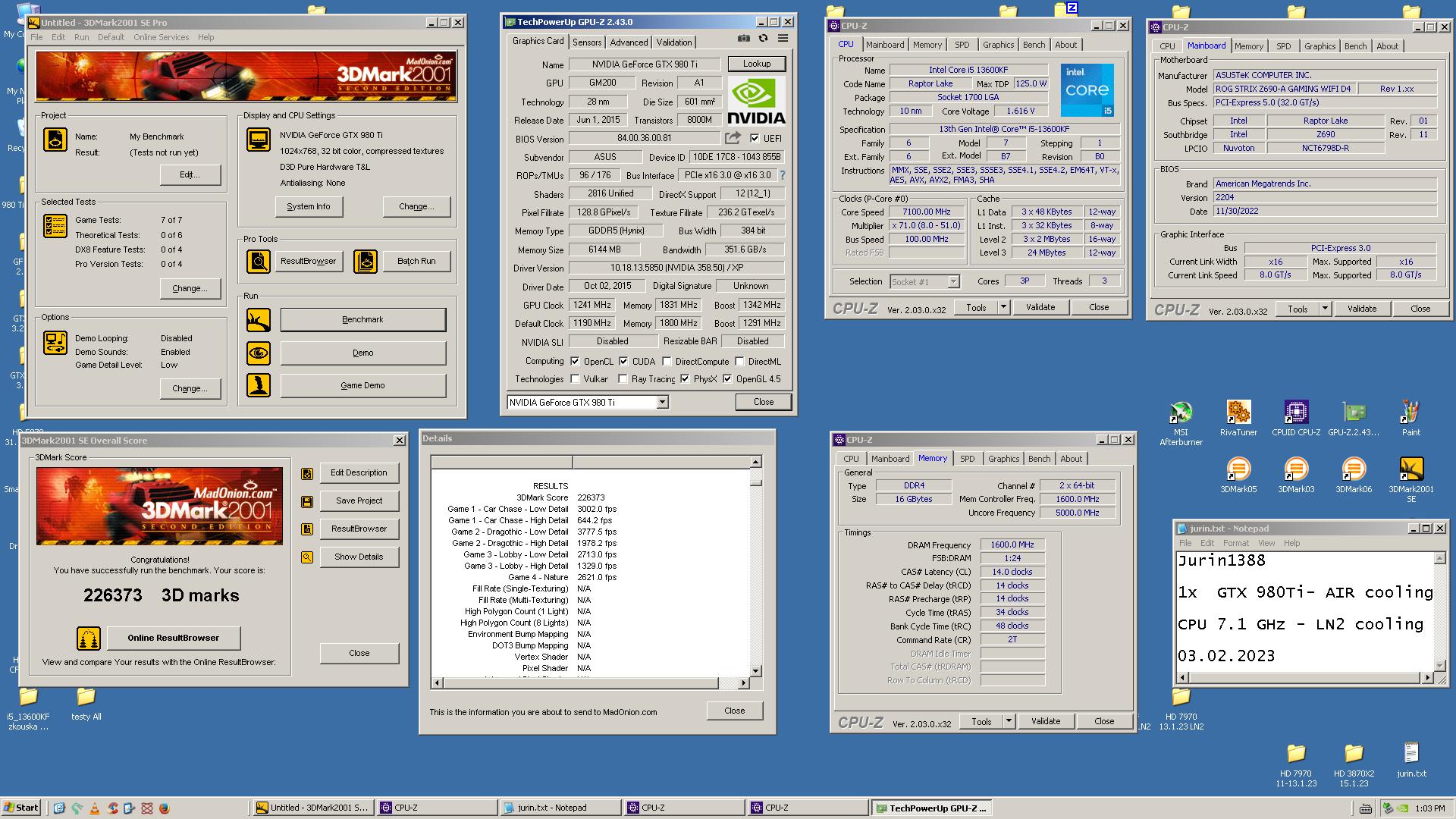
Task: Click the Edit Description button
Action: (x=359, y=472)
